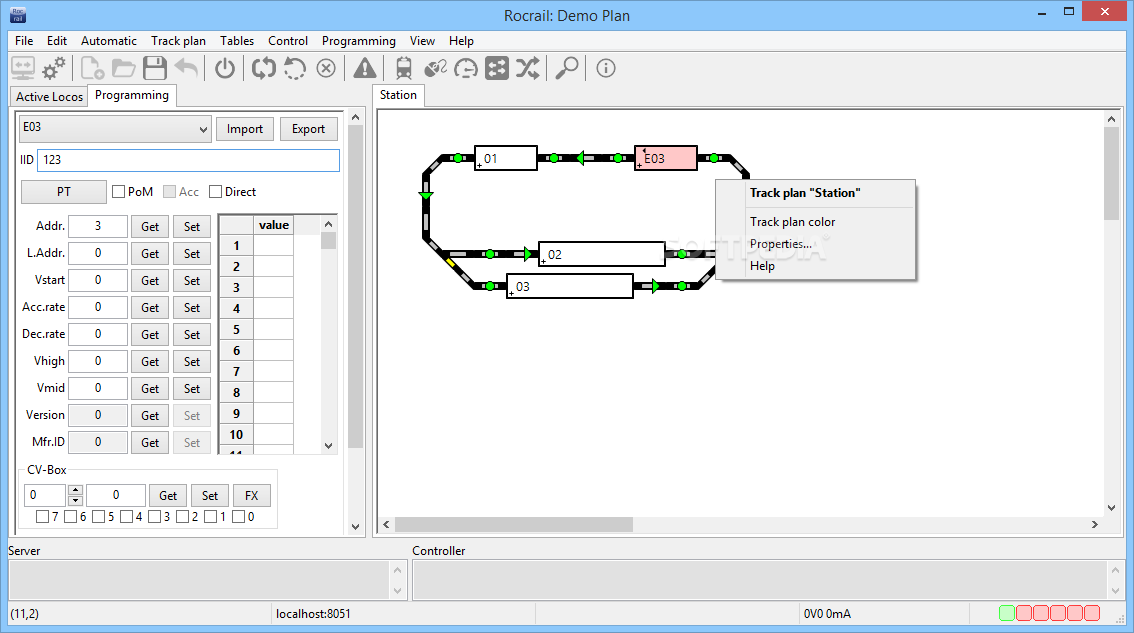Click the FX button in CV-Box
This screenshot has height=633, width=1134.
(251, 496)
